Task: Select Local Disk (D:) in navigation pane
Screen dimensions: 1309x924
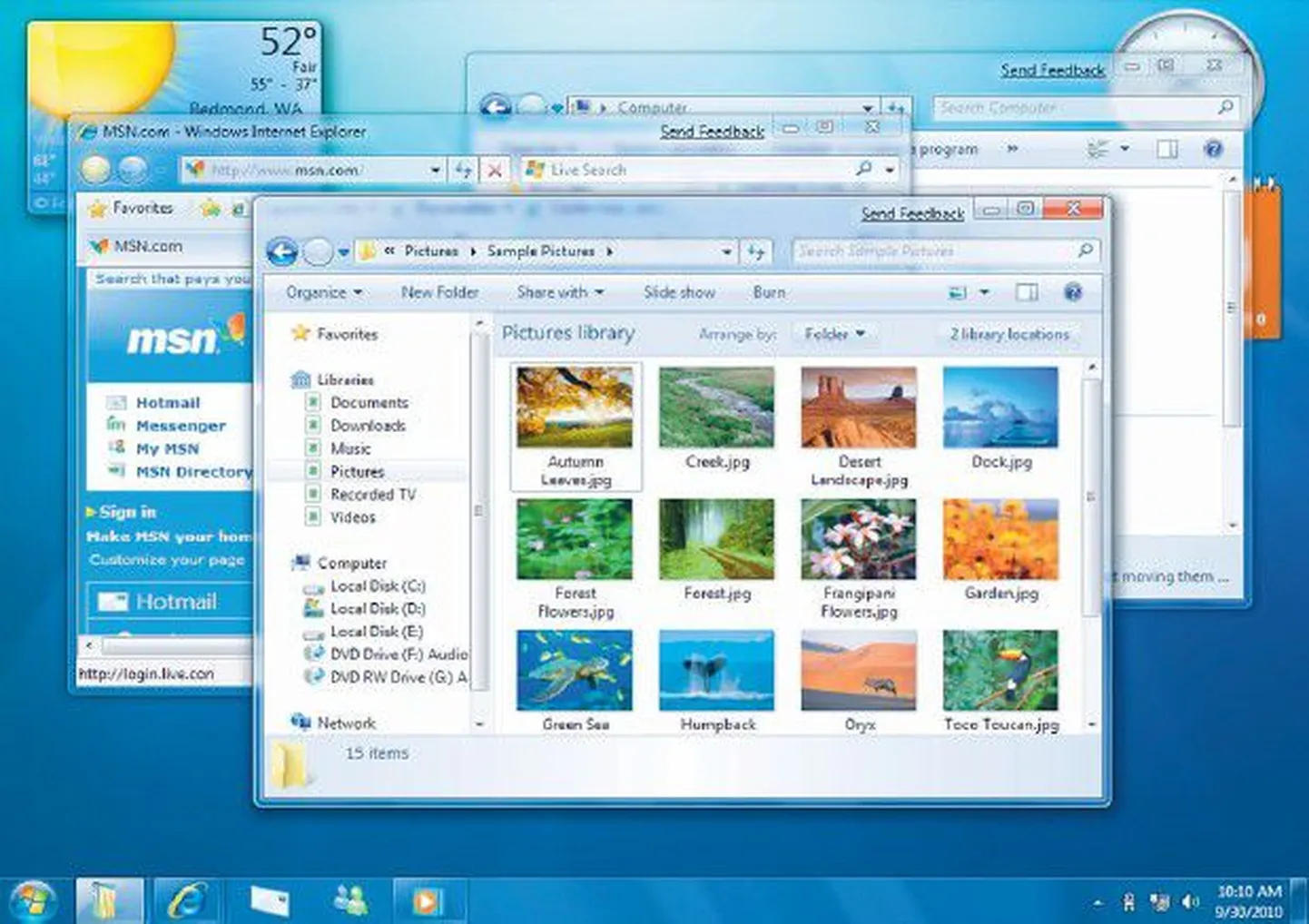Action: [x=377, y=609]
